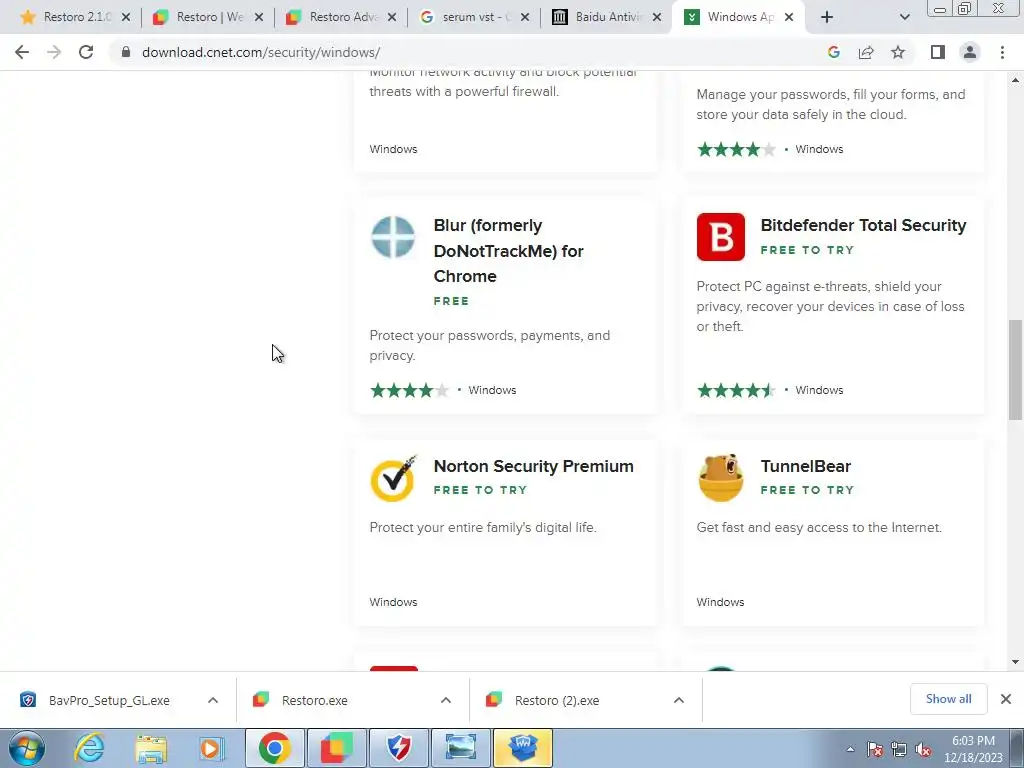
Task: Open the Google icon in the address bar
Action: pyautogui.click(x=833, y=52)
